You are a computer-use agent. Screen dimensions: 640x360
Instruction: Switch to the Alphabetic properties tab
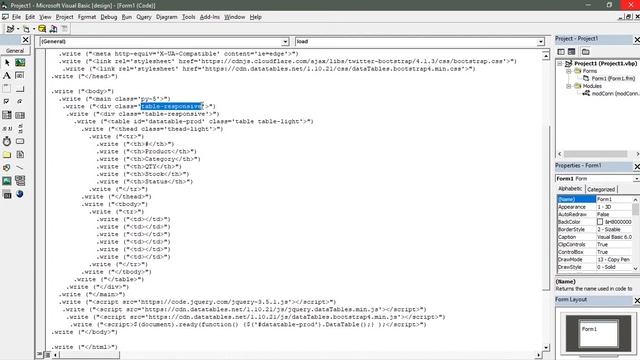click(570, 189)
